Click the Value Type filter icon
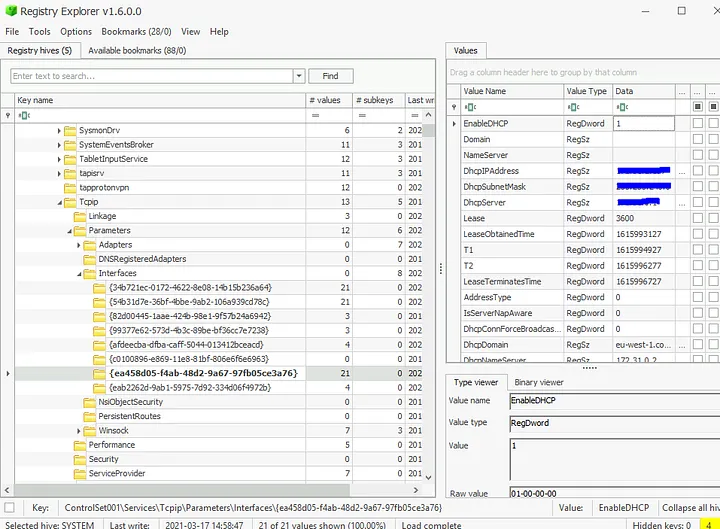Viewport: 720px width, 529px height. (574, 107)
